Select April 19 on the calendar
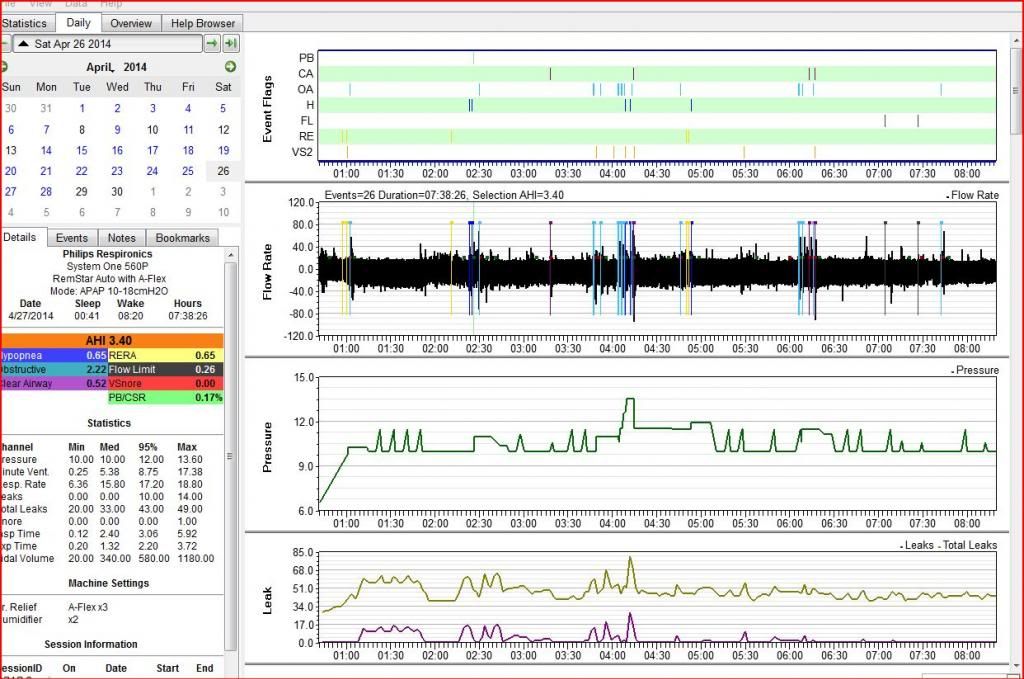The height and width of the screenshot is (679, 1024). pos(223,150)
